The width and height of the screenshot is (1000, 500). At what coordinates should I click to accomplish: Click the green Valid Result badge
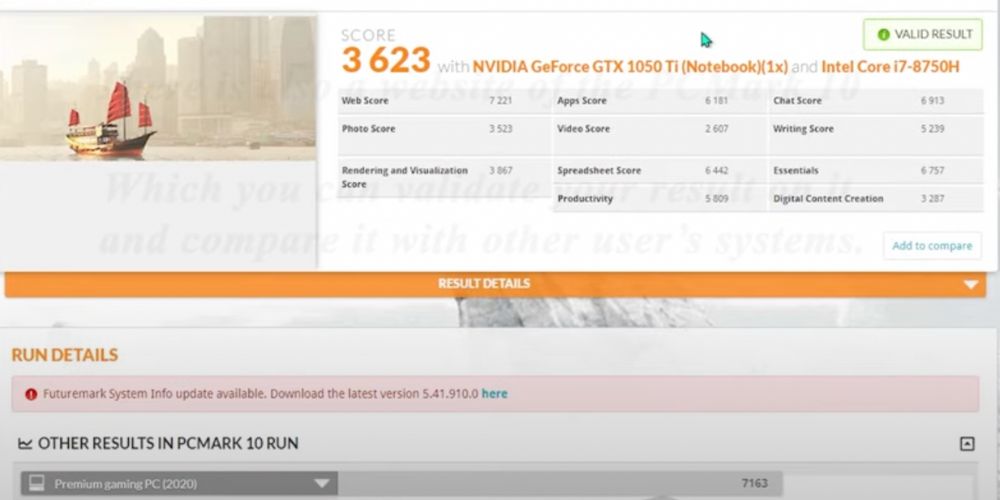tap(922, 34)
